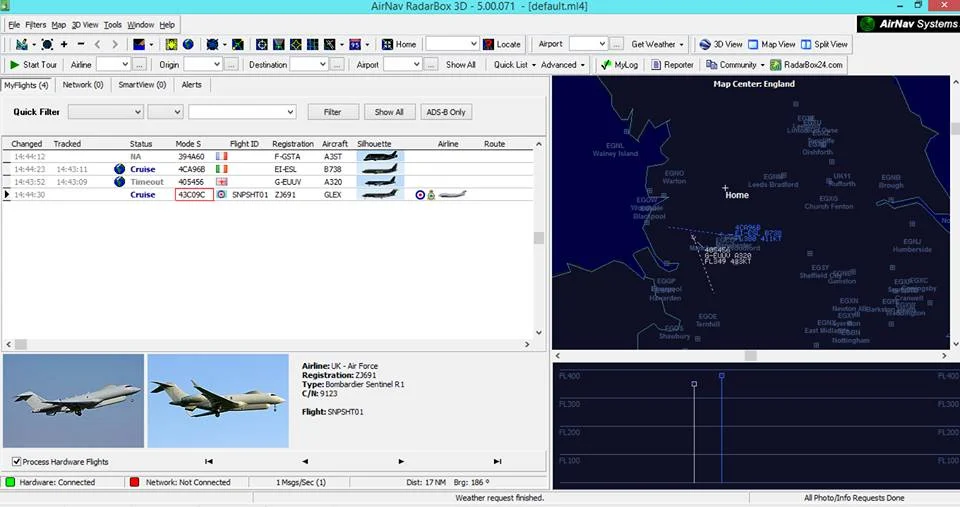Open the combo box next to Home
The height and width of the screenshot is (507, 960).
452,44
